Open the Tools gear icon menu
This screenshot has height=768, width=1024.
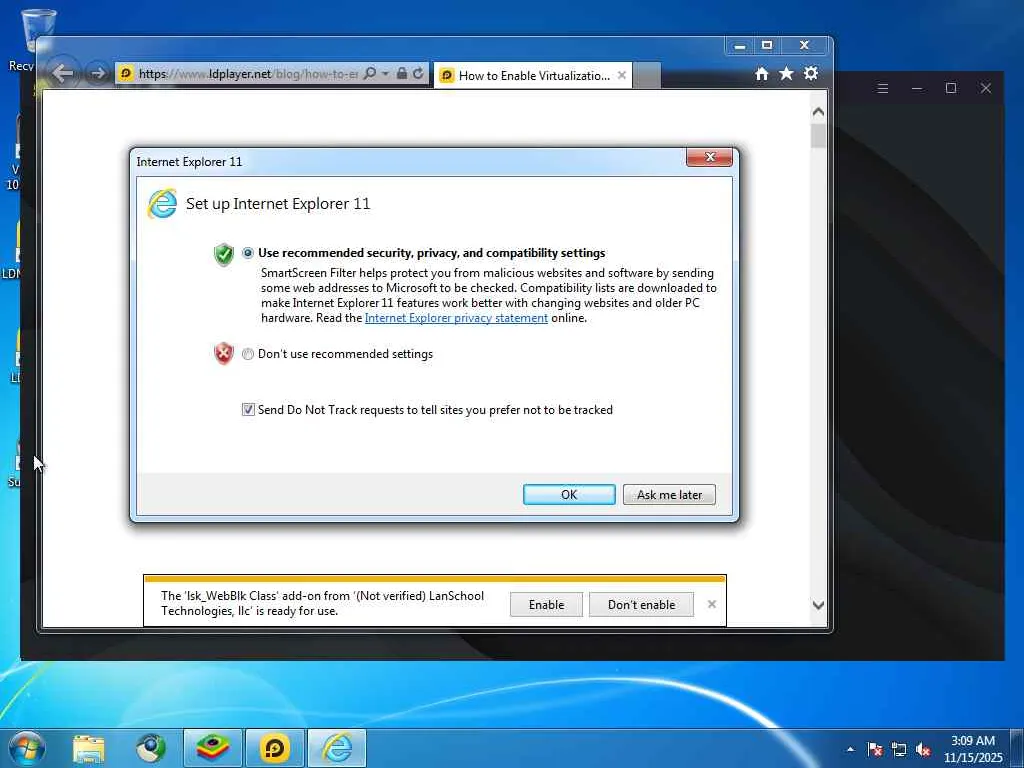[x=811, y=73]
